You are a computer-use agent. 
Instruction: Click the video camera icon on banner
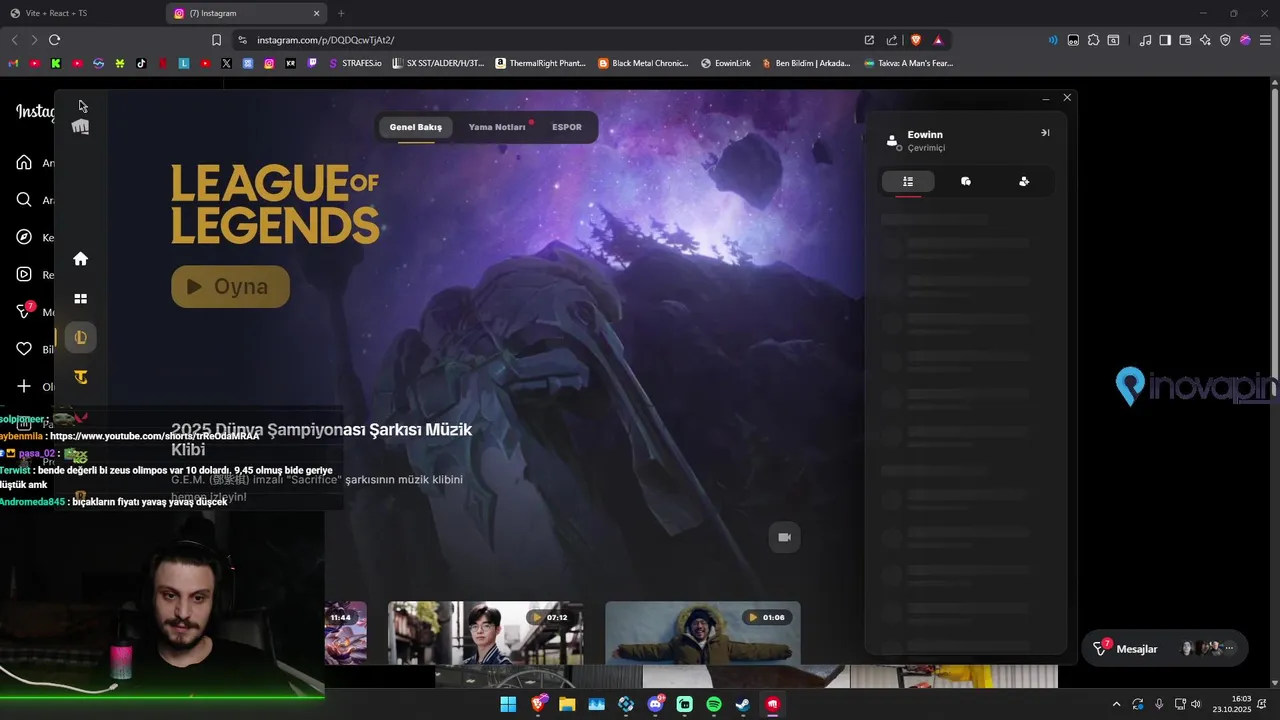[x=784, y=537]
